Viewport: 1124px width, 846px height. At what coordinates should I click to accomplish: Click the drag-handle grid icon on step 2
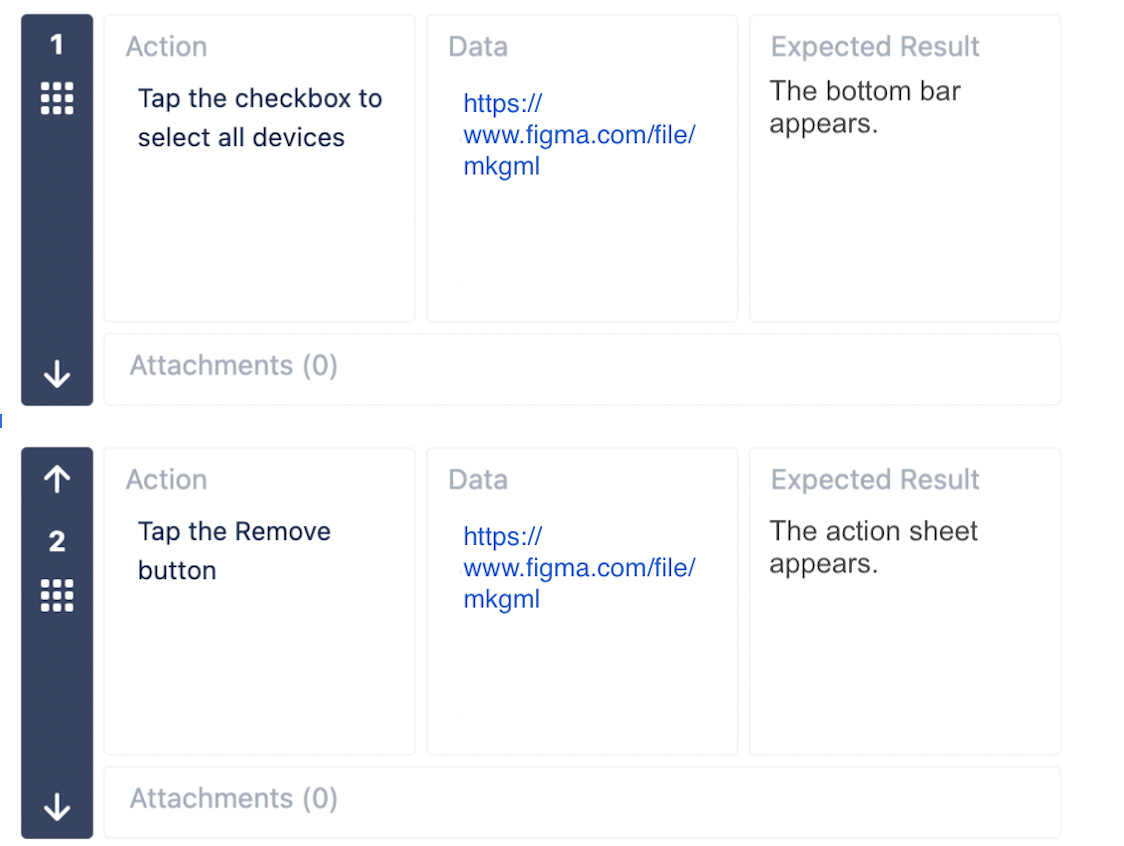(x=57, y=595)
